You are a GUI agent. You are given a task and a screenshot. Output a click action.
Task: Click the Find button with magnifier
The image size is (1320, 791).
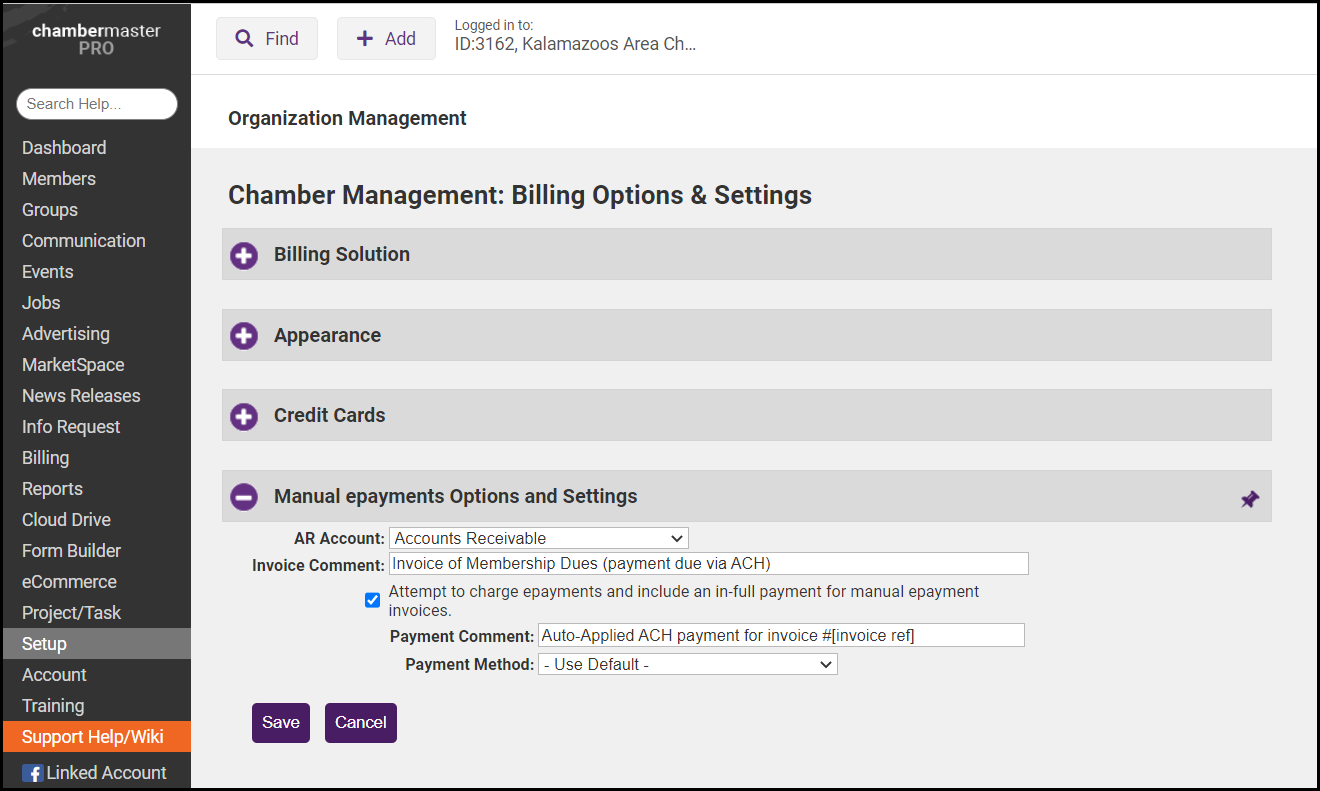click(x=267, y=39)
